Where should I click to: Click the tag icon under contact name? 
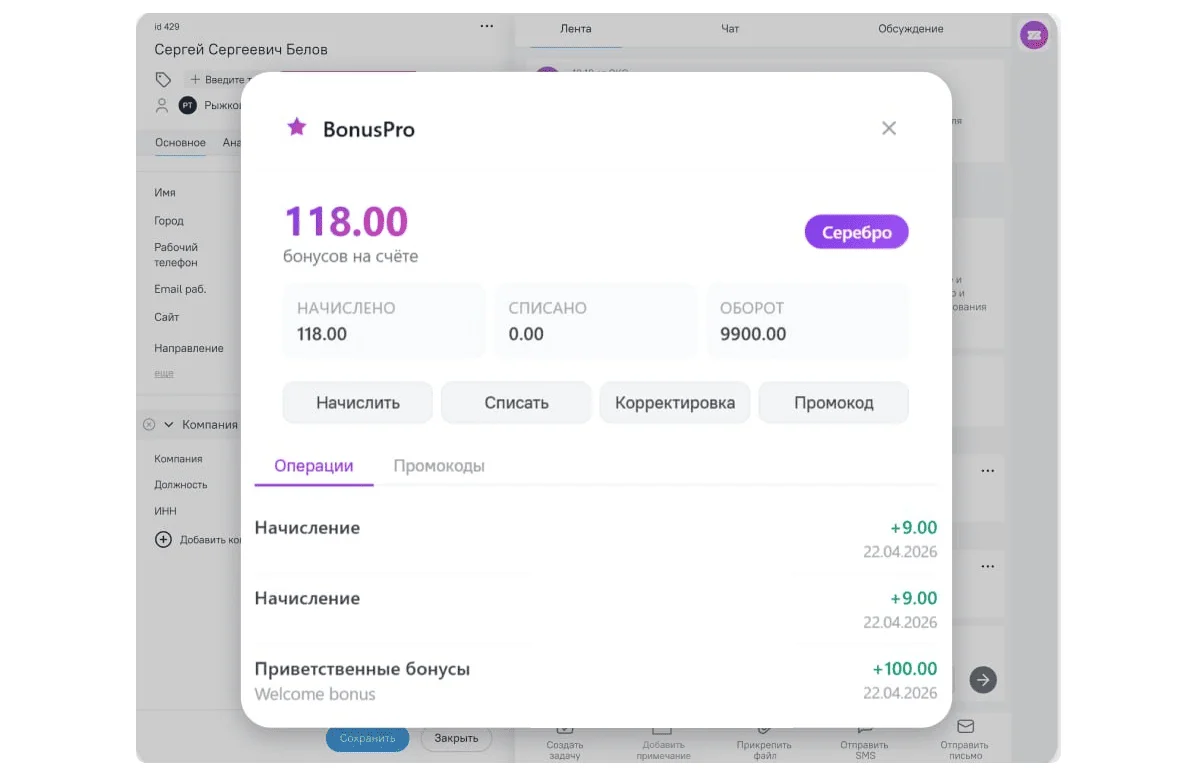(x=163, y=79)
